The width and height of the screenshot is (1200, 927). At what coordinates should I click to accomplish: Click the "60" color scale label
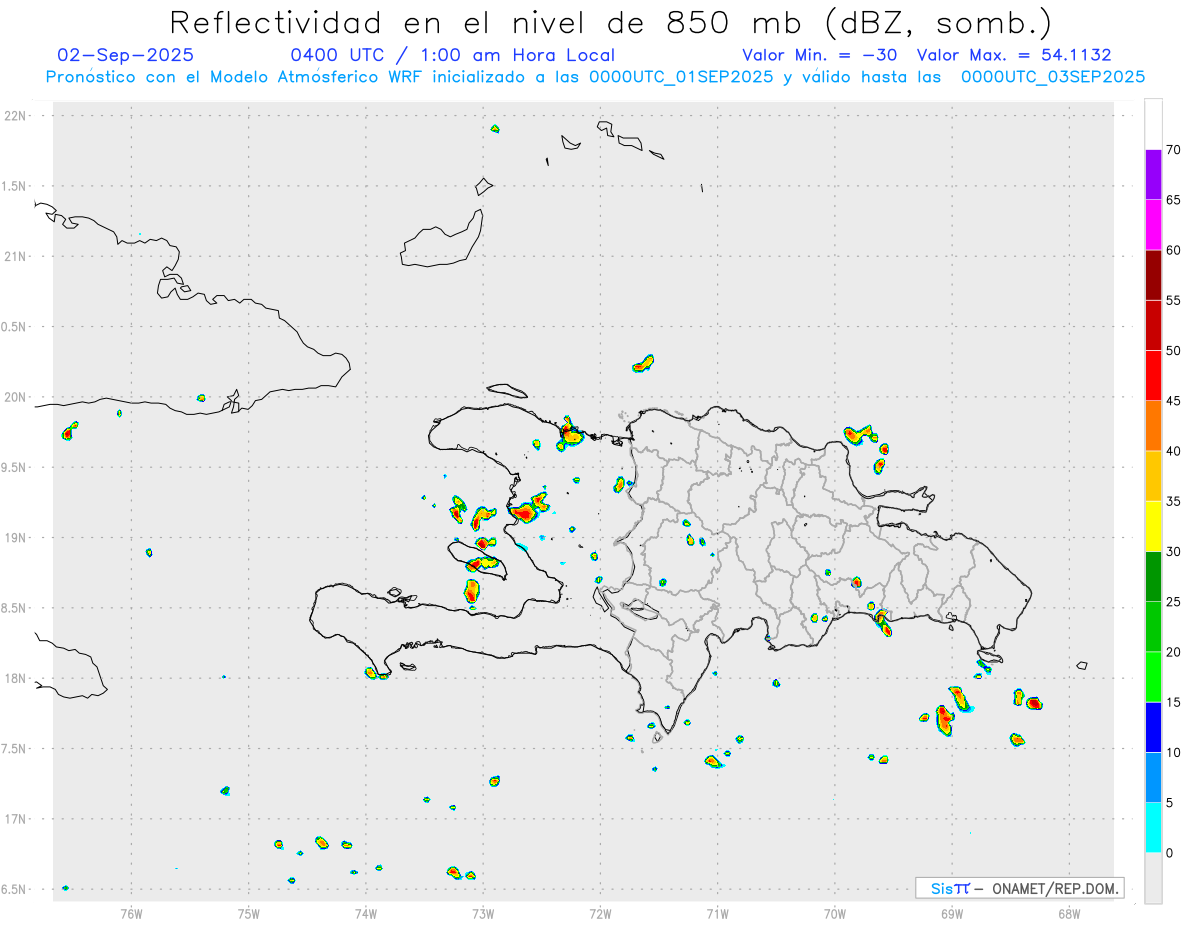click(1173, 250)
